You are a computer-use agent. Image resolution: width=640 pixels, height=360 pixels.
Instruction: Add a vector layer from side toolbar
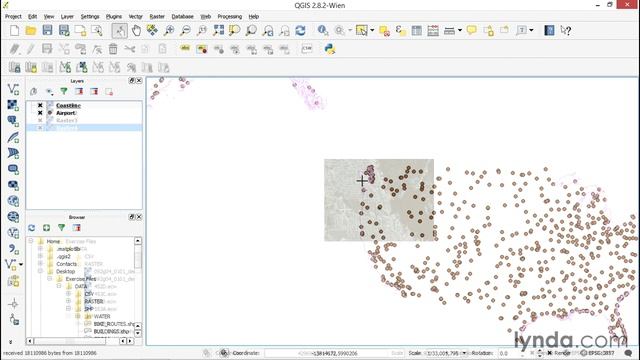click(13, 89)
